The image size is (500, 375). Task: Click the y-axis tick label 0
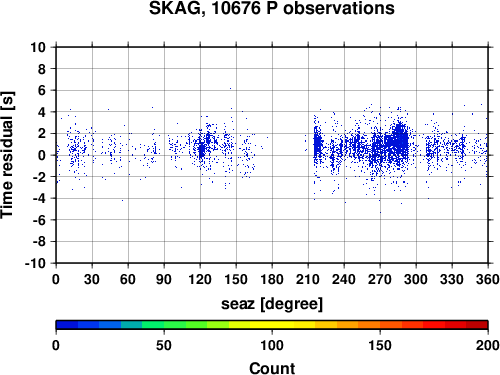point(42,155)
